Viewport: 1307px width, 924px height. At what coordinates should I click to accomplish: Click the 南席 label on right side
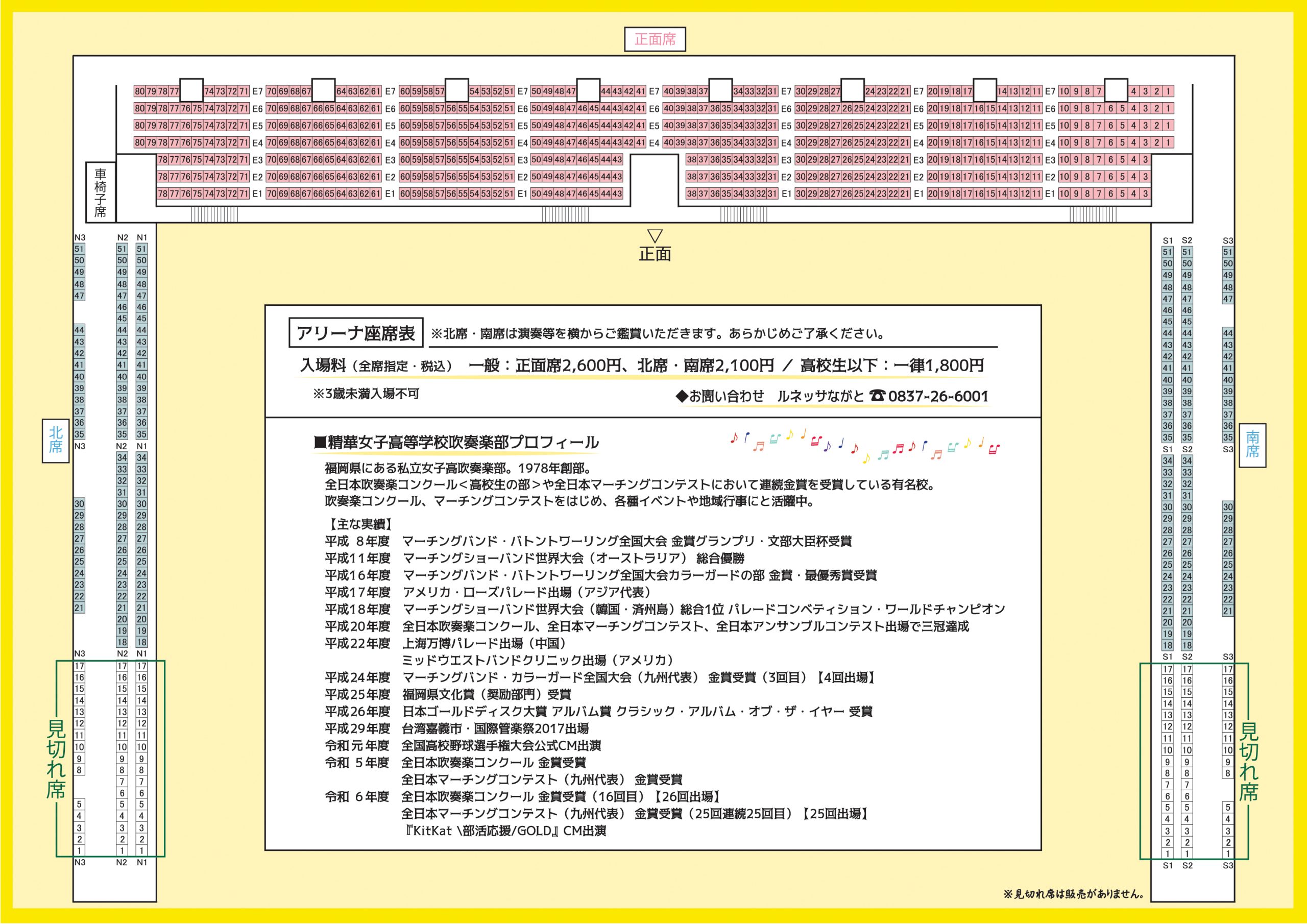[x=1252, y=445]
